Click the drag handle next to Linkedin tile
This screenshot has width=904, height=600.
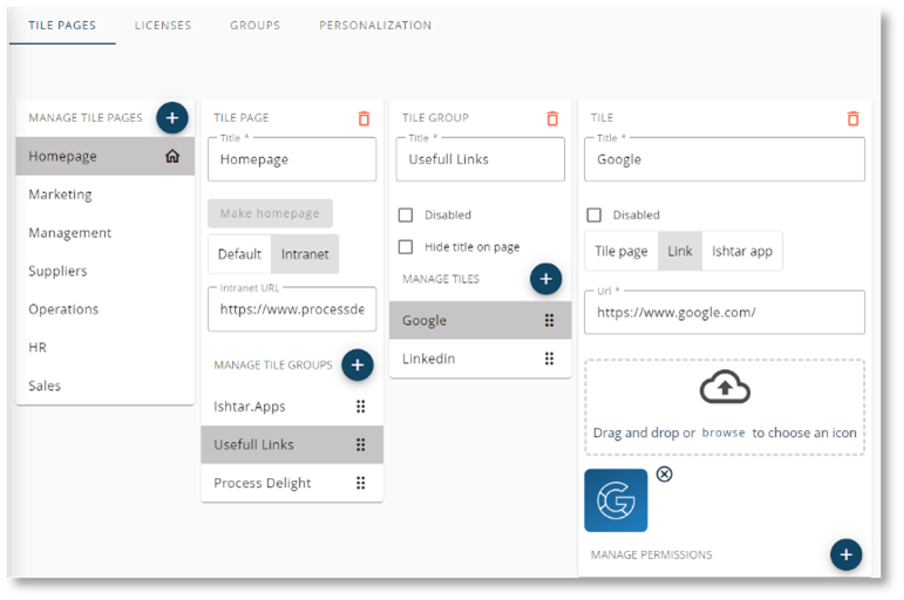click(549, 359)
